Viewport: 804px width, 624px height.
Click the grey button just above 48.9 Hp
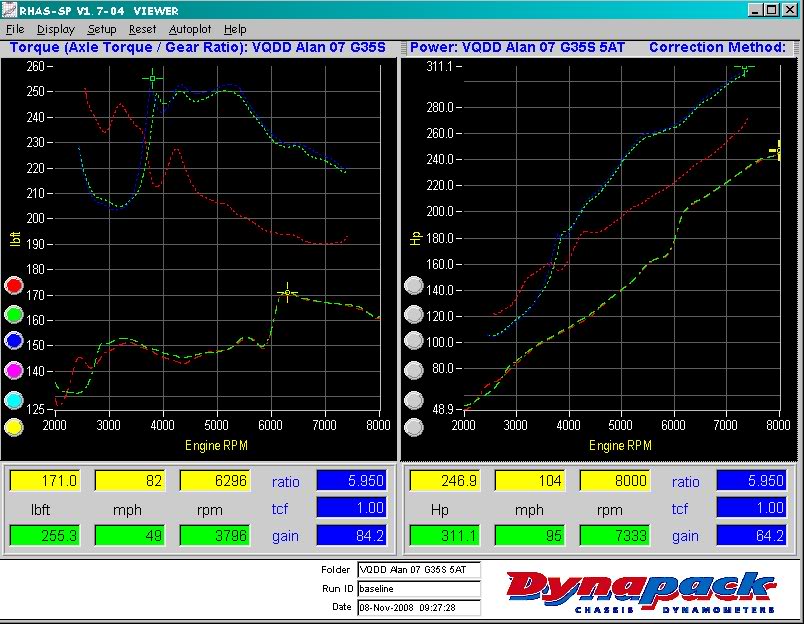pos(414,400)
